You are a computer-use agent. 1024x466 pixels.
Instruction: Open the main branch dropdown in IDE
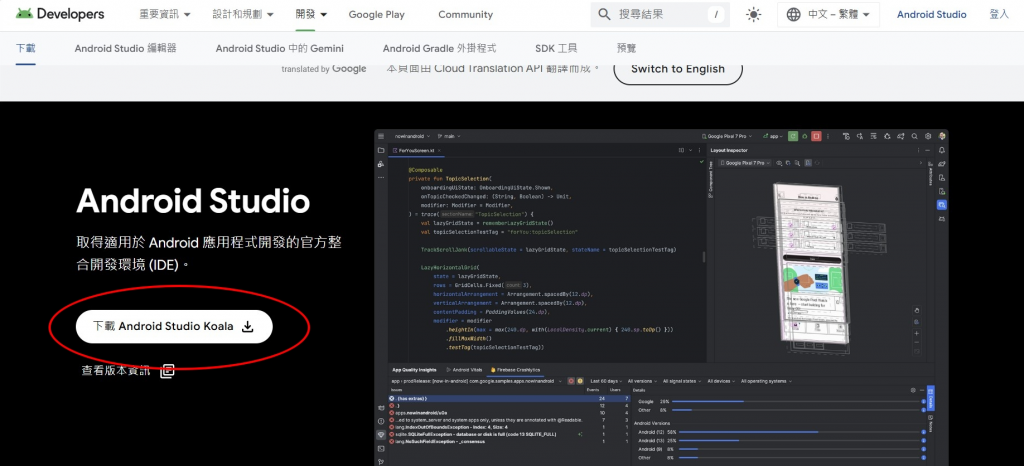pos(449,136)
